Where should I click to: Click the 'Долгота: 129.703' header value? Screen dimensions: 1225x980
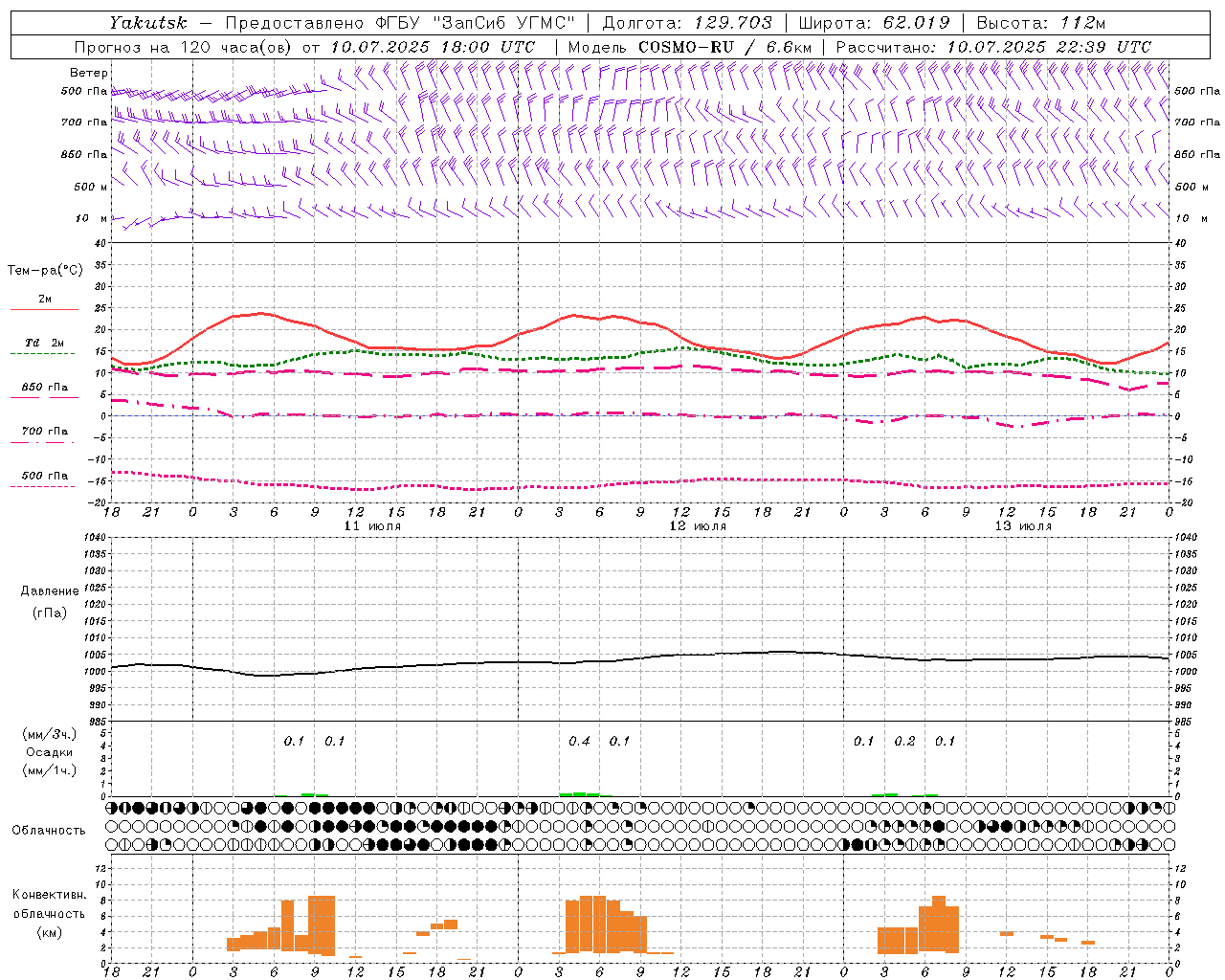[687, 23]
